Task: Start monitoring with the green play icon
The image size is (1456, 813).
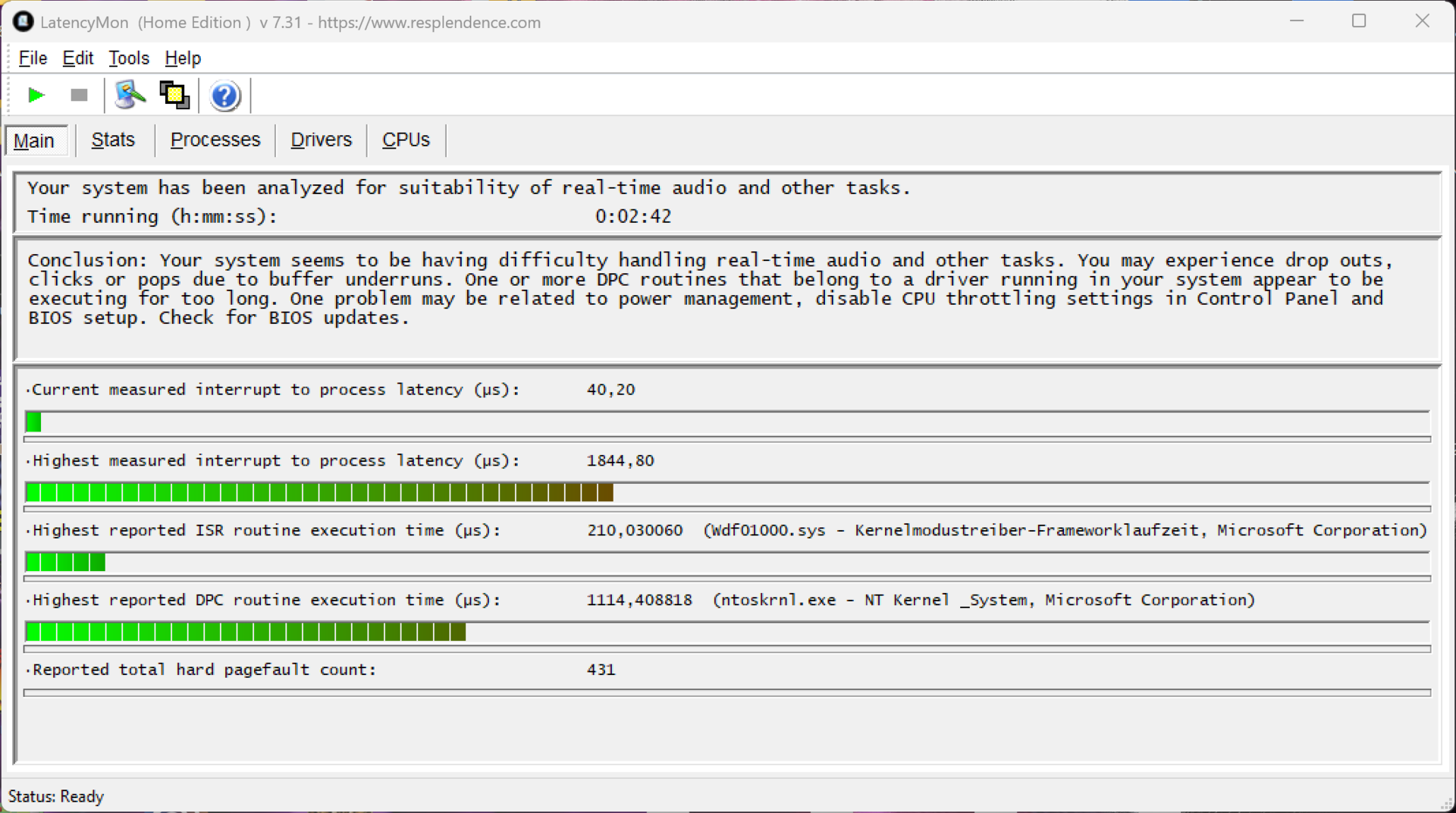Action: [36, 95]
